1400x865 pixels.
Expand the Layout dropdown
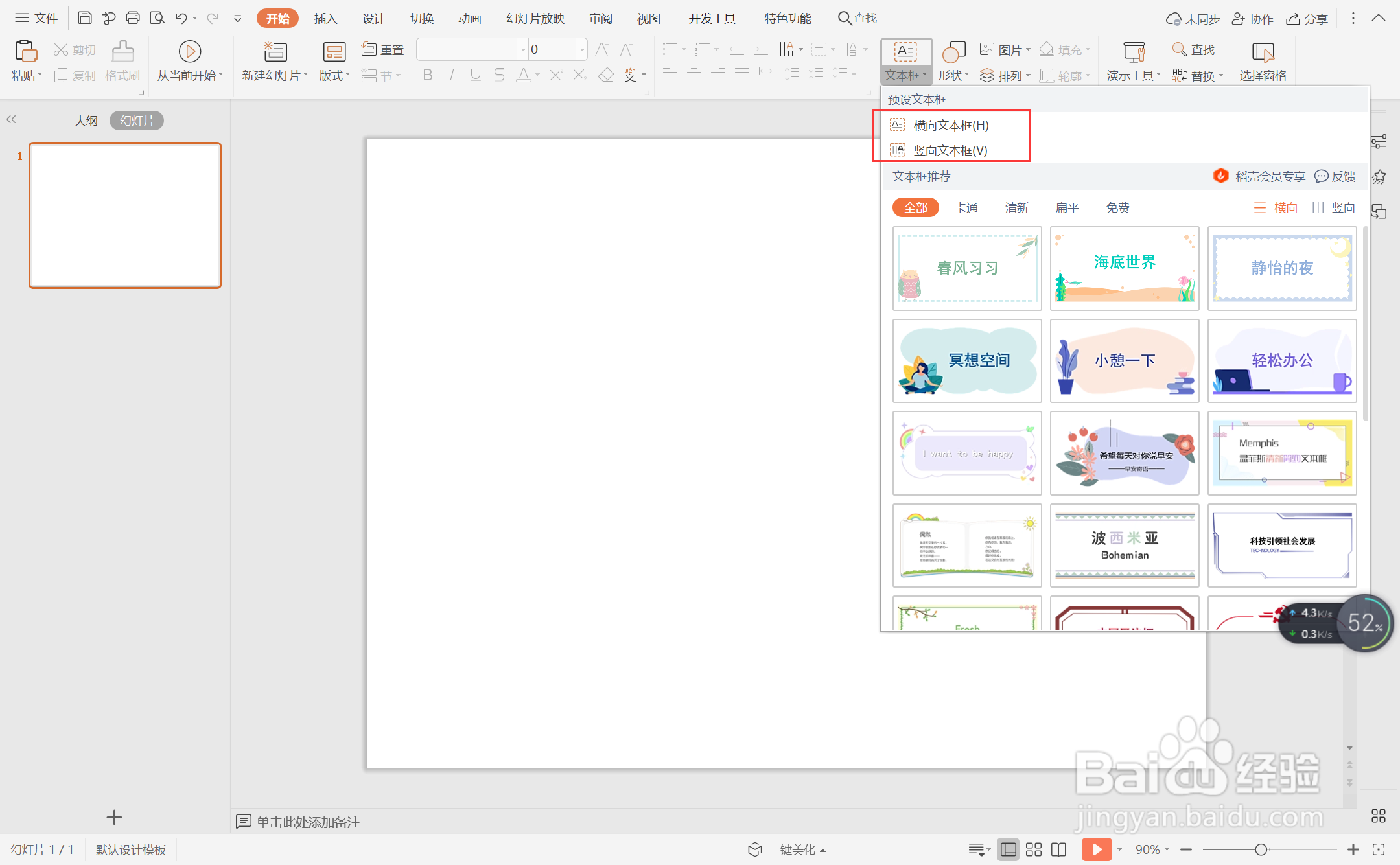pos(334,76)
